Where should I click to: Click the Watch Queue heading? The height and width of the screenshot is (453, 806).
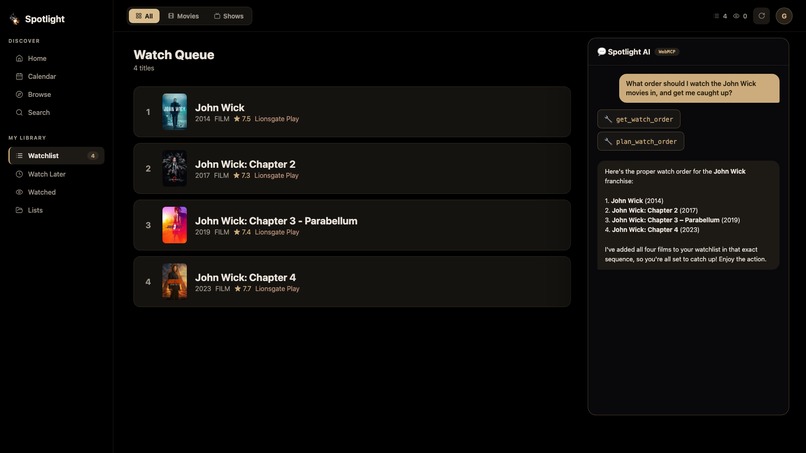[x=174, y=55]
